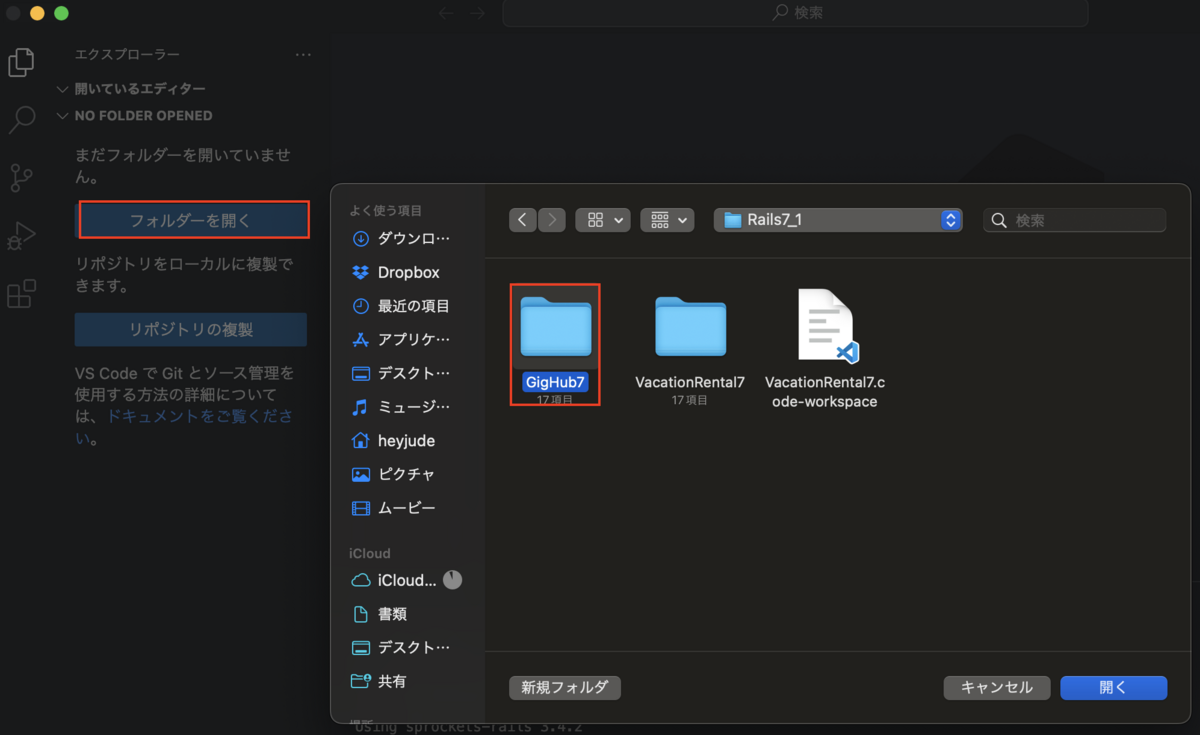Open the Source Control view icon
The height and width of the screenshot is (735, 1200).
pyautogui.click(x=21, y=178)
